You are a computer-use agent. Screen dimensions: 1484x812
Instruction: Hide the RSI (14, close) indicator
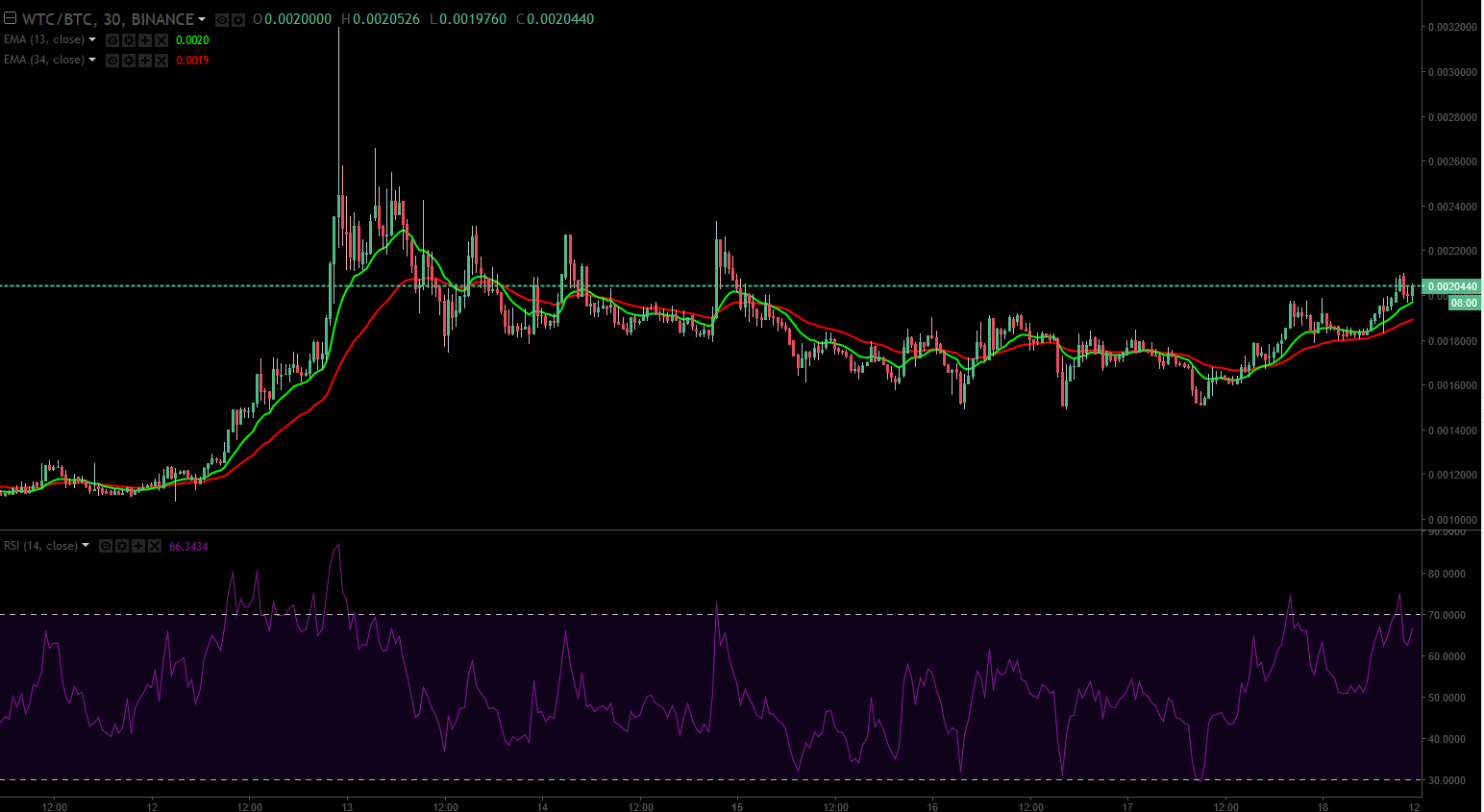coord(106,546)
